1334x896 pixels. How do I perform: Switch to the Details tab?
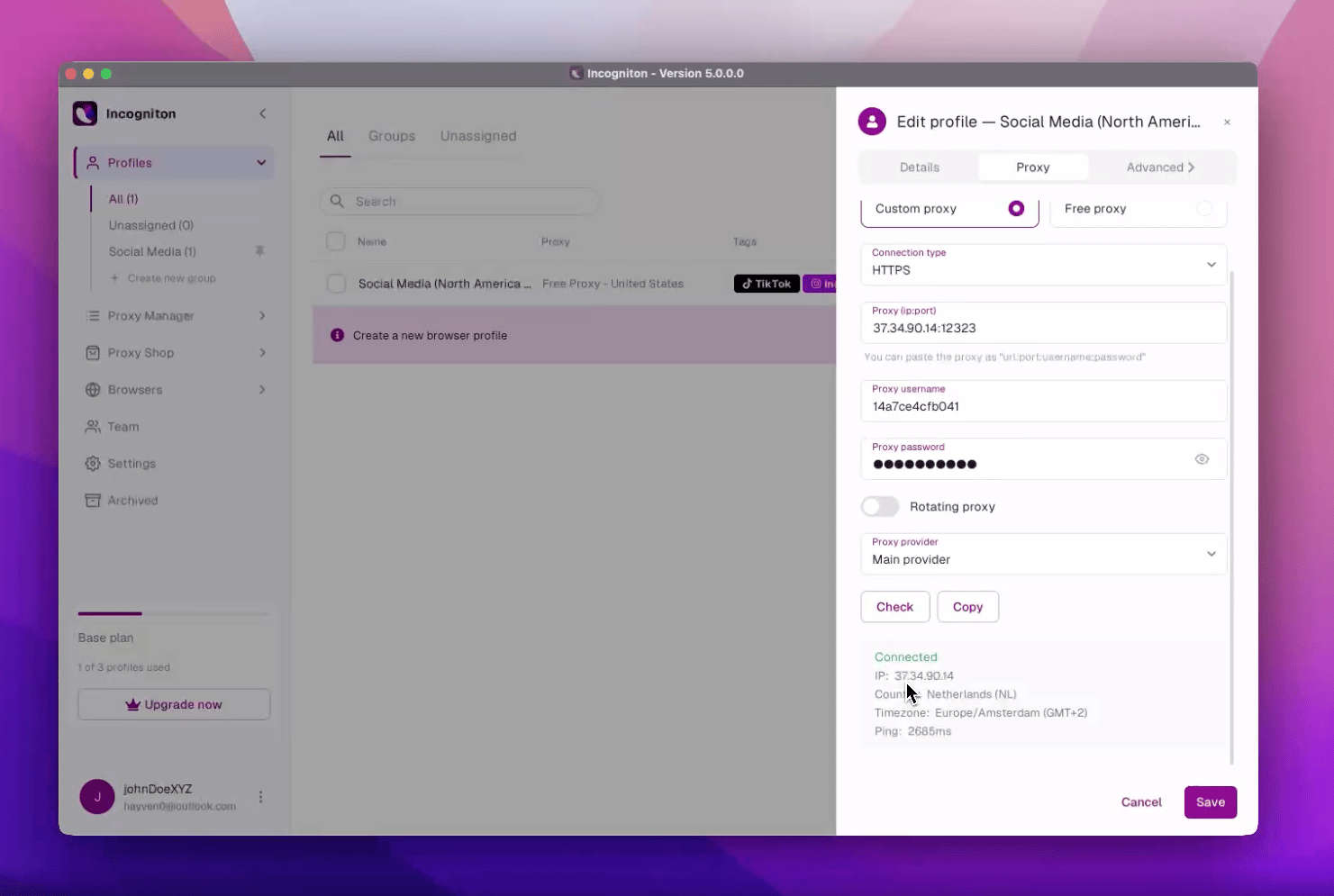tap(920, 167)
